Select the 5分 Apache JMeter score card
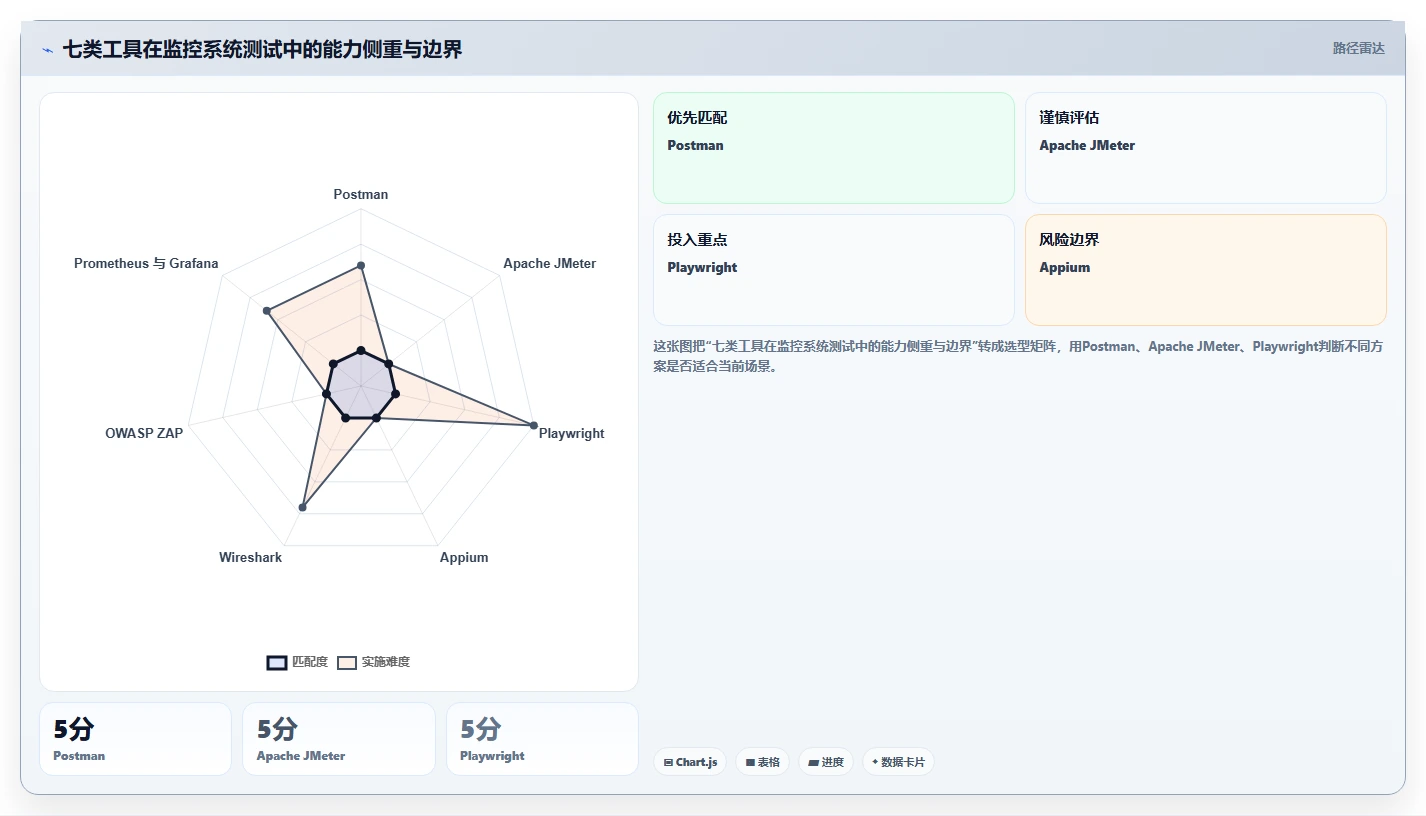Viewport: 1426px width, 816px height. (339, 739)
